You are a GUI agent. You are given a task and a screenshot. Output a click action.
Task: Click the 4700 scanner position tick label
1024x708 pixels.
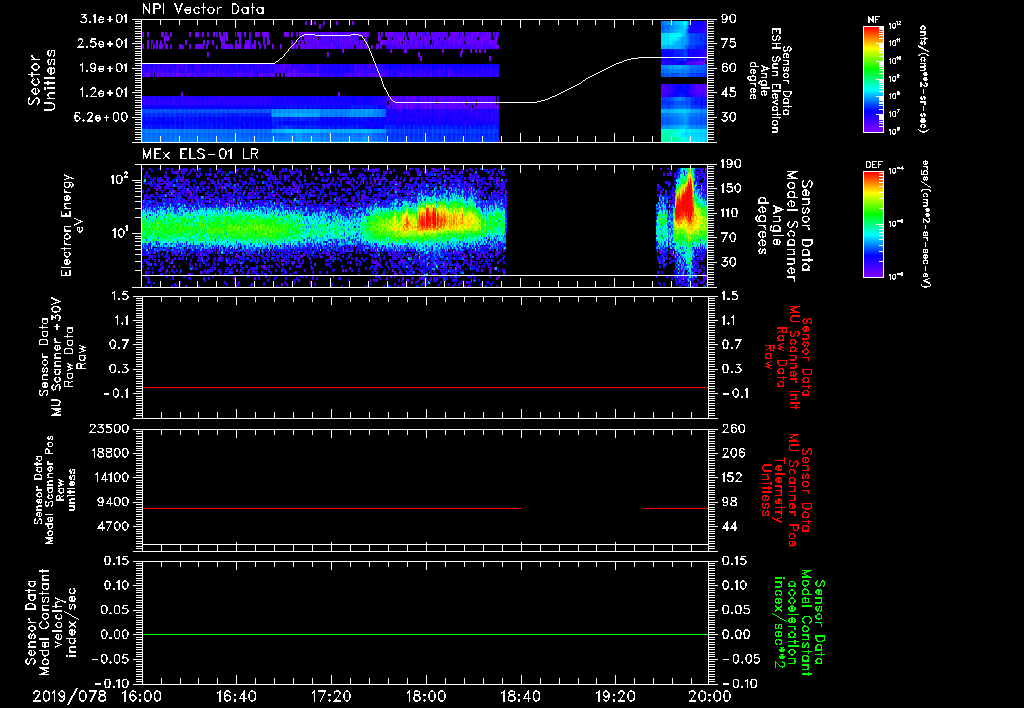click(112, 526)
